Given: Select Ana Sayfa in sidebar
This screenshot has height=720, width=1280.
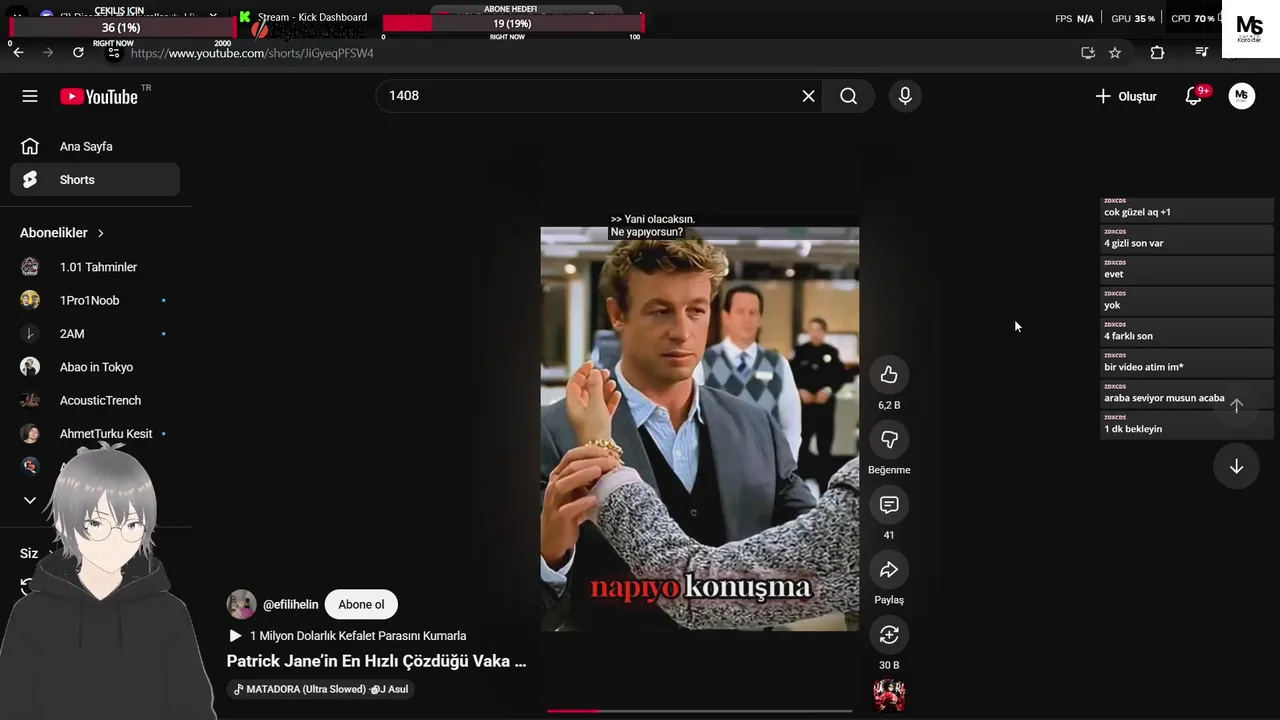Looking at the screenshot, I should pyautogui.click(x=95, y=147).
